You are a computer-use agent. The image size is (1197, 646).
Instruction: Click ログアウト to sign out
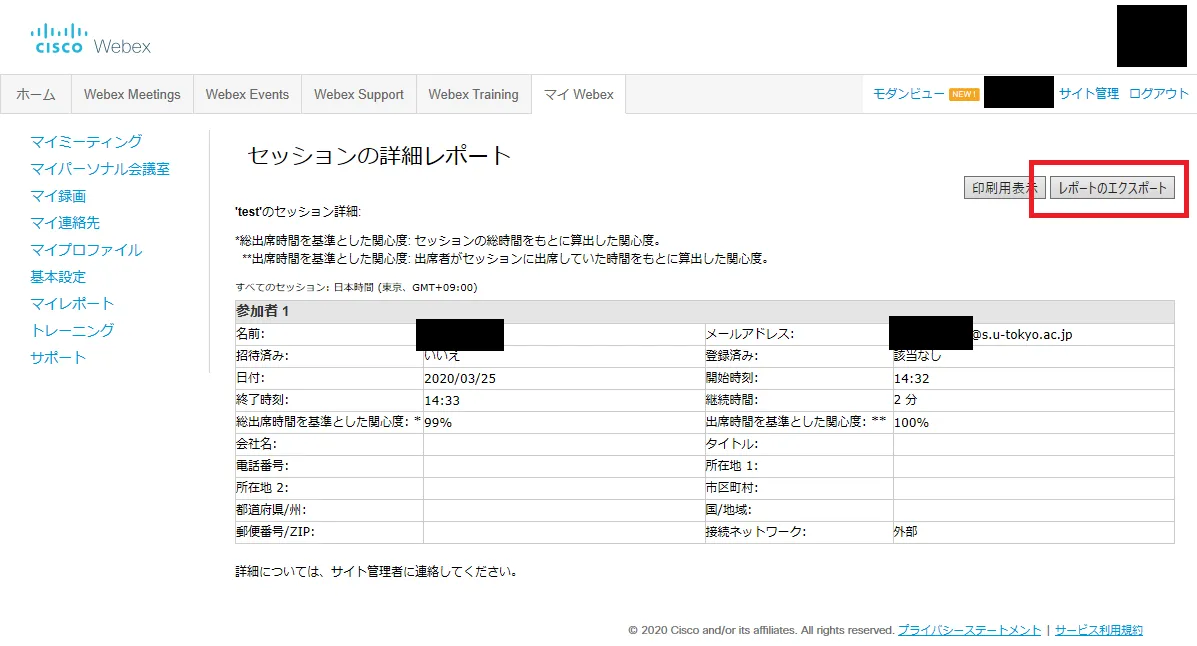click(1159, 94)
